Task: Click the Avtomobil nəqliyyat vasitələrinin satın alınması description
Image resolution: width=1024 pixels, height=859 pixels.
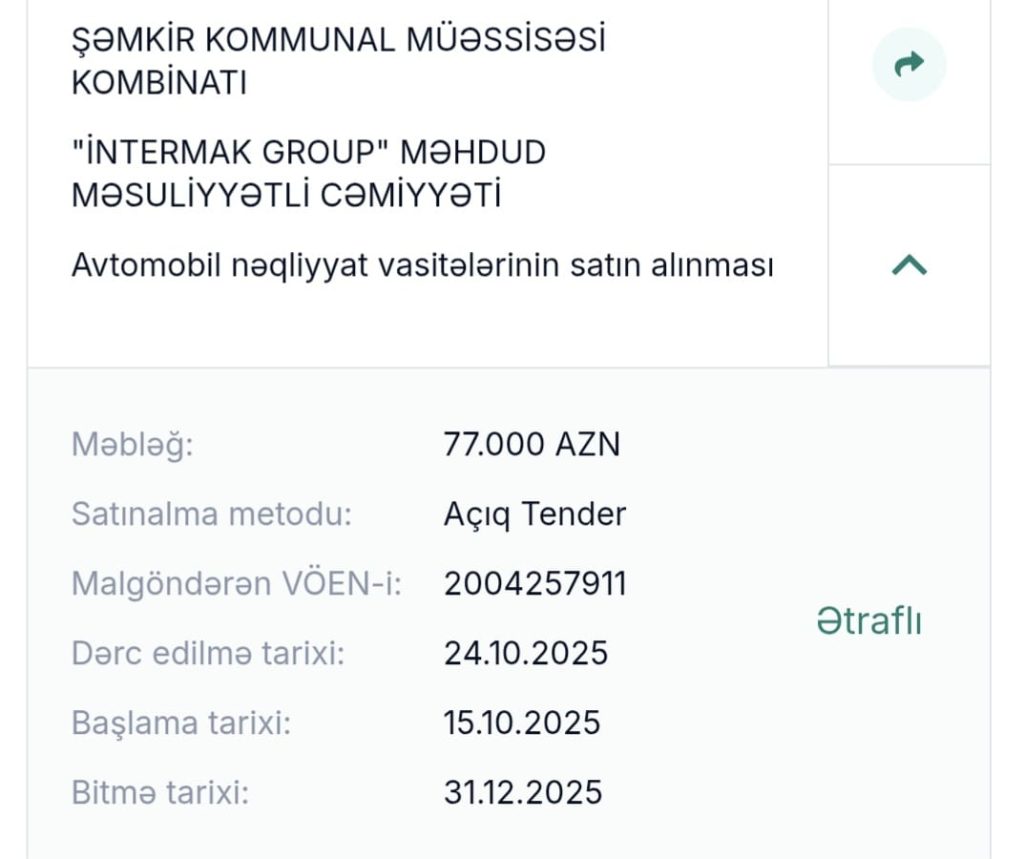Action: pyautogui.click(x=422, y=266)
